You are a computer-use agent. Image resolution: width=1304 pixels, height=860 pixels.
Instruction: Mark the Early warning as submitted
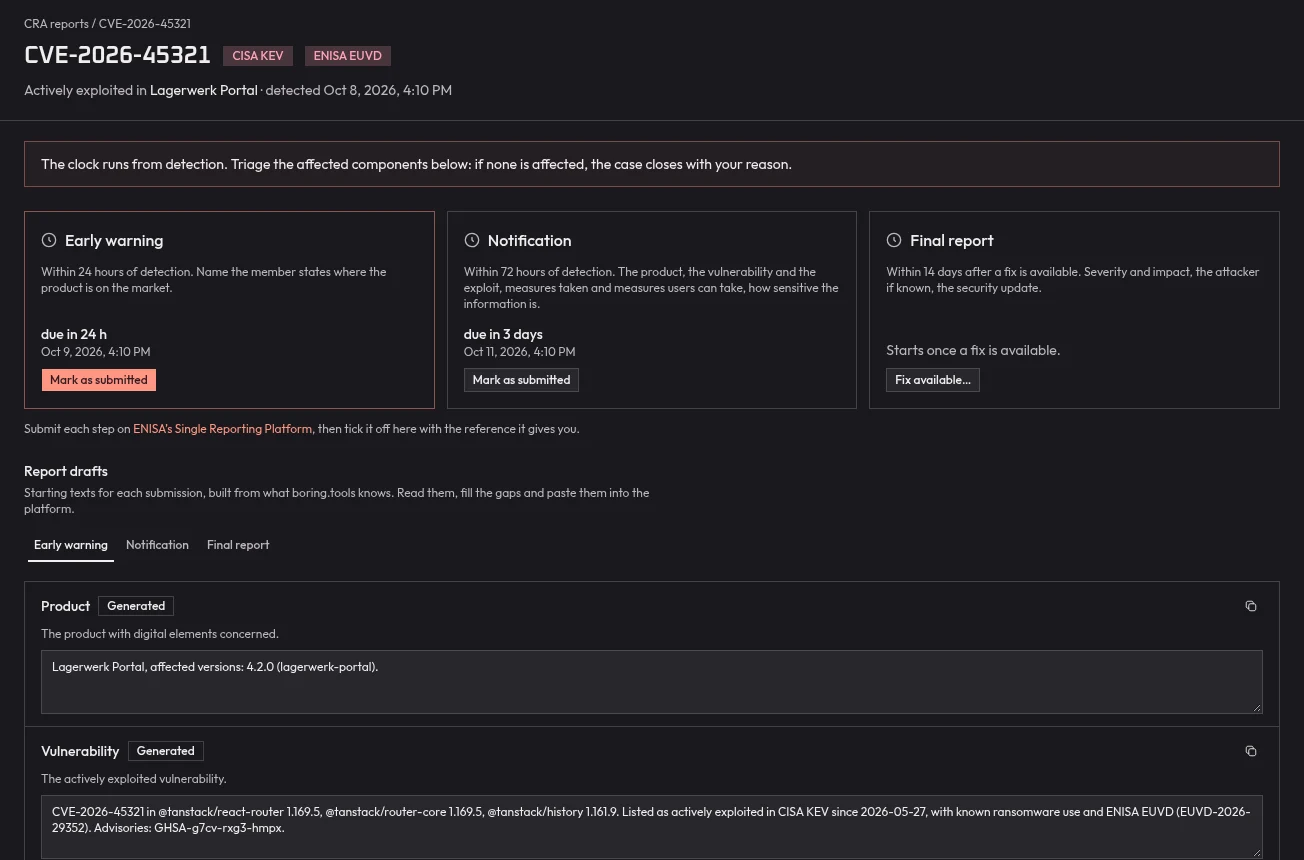click(x=99, y=380)
